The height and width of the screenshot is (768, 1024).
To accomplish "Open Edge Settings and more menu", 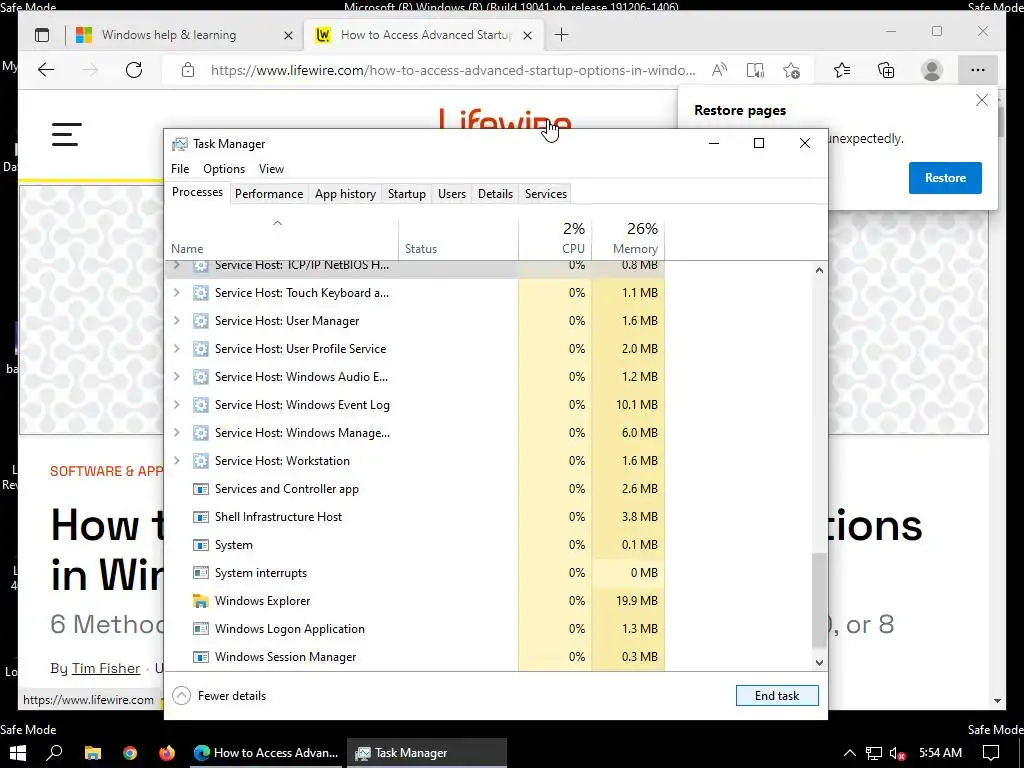I will [978, 70].
